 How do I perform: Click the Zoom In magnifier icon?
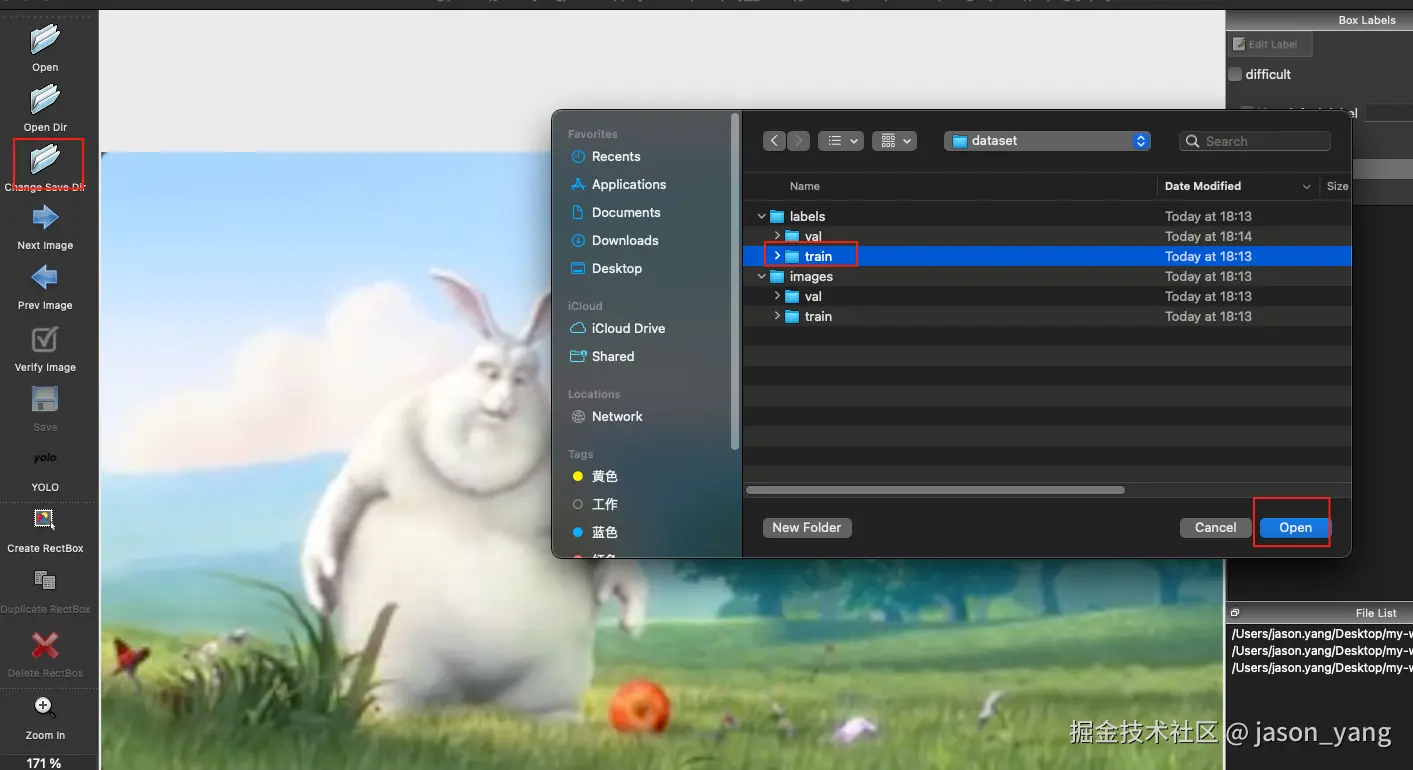point(45,707)
